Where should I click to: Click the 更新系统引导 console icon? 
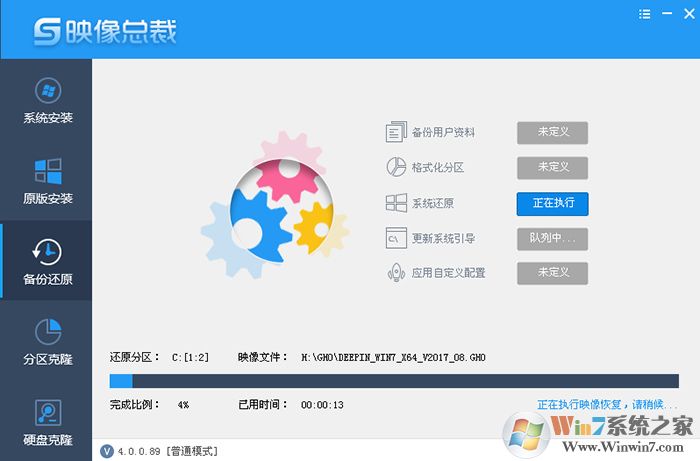(396, 238)
